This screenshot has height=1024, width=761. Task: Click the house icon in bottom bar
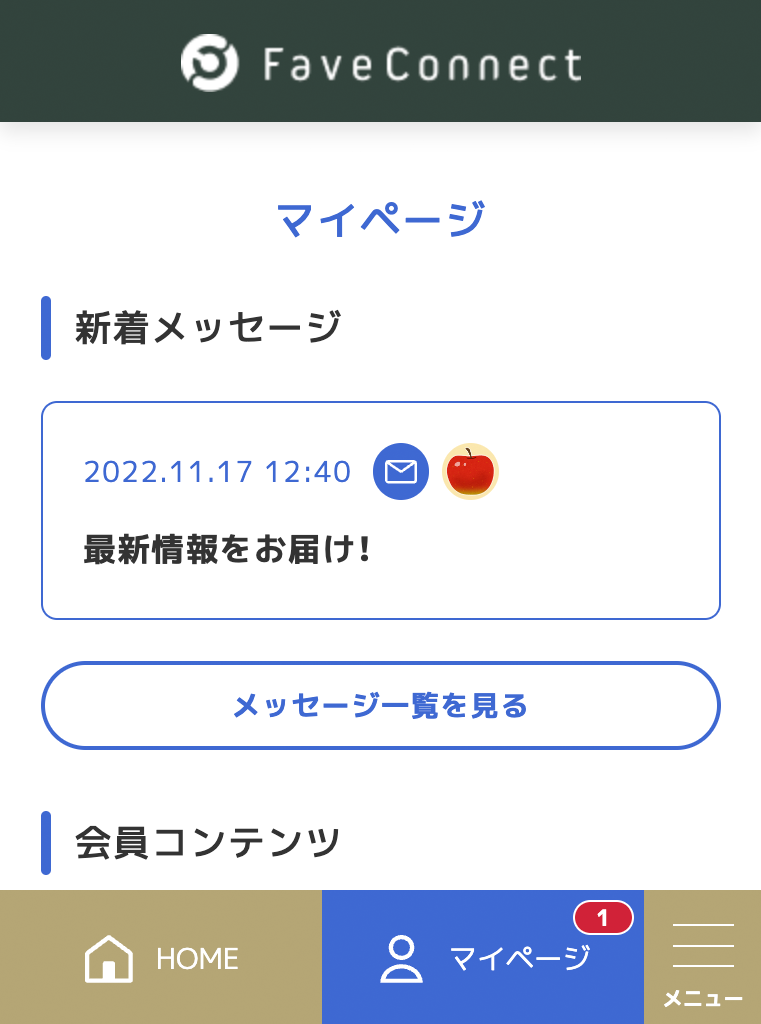[x=108, y=958]
